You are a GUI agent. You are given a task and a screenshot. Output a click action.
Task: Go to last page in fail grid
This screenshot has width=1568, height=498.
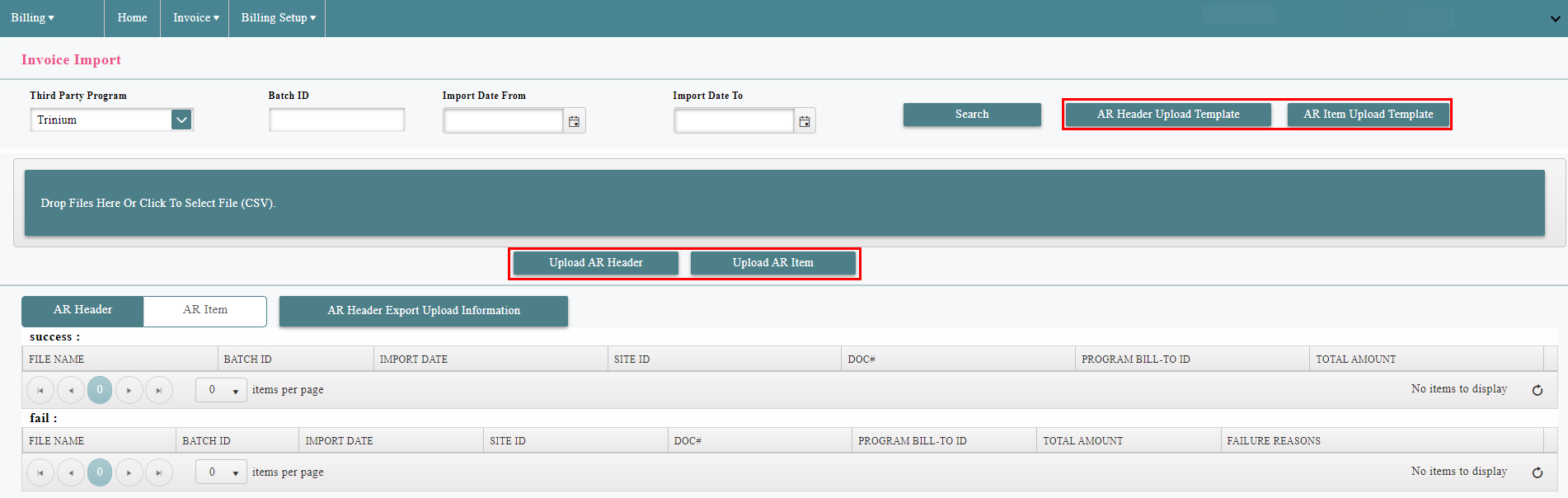point(159,472)
